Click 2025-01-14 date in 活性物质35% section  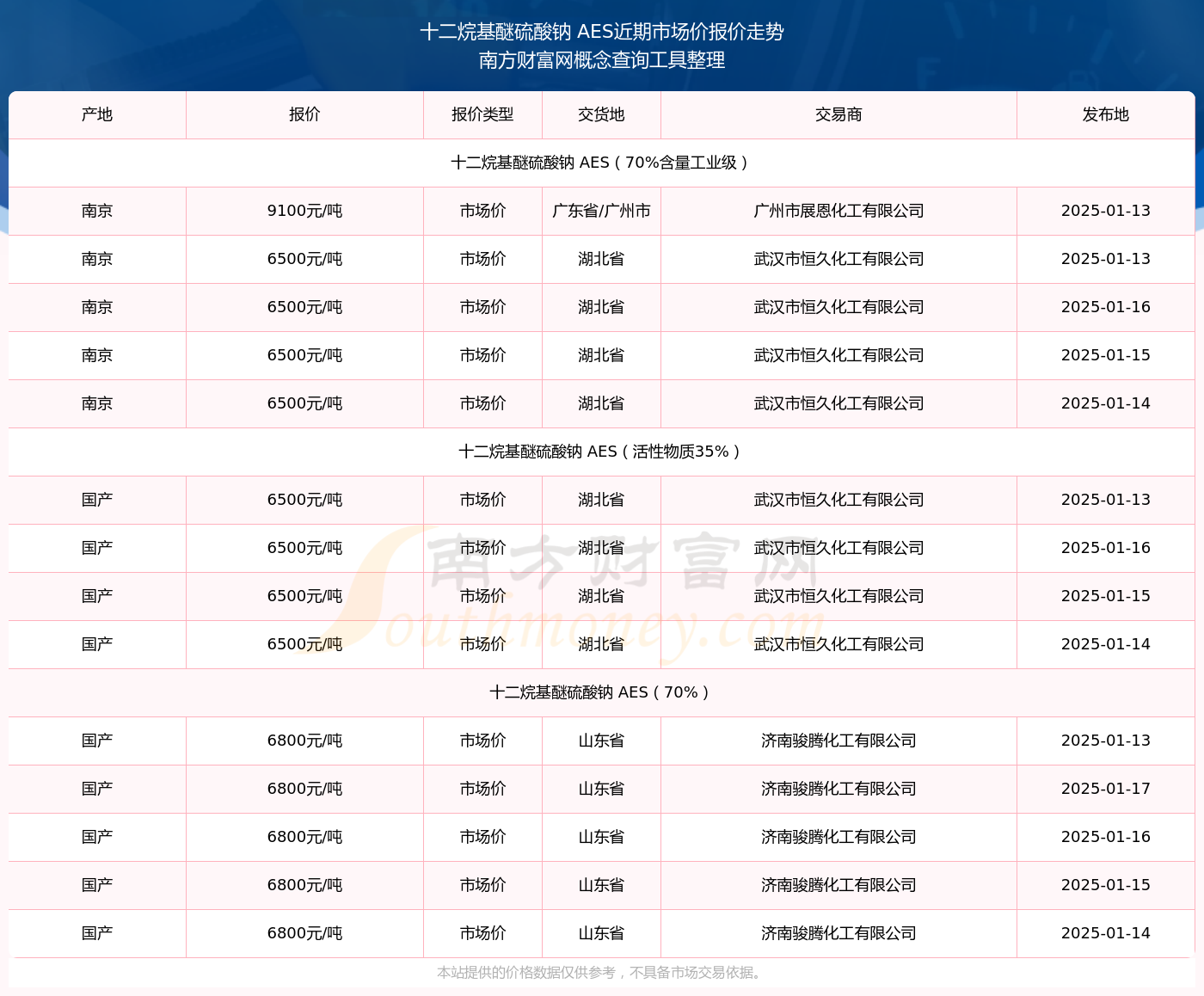[x=1106, y=644]
